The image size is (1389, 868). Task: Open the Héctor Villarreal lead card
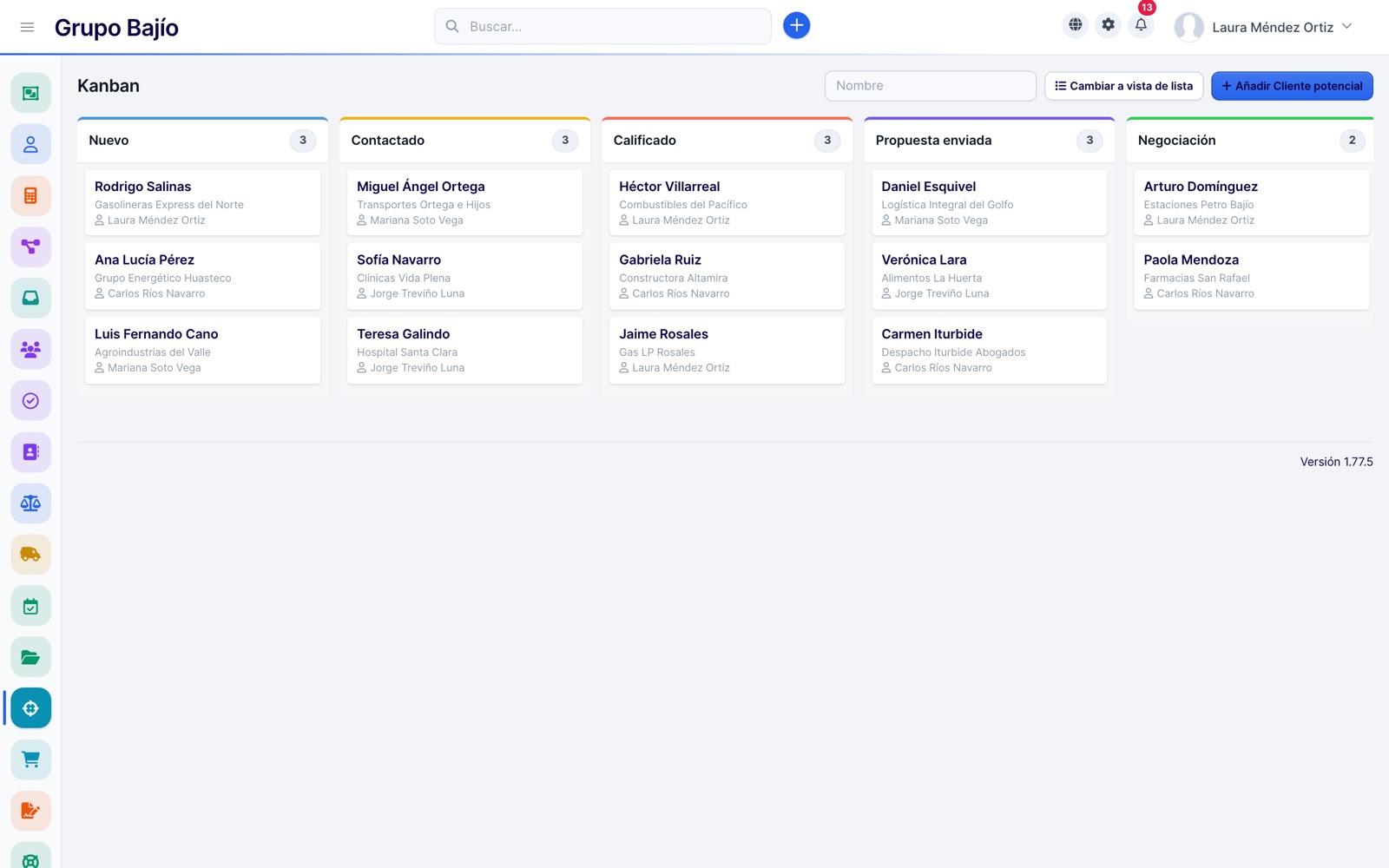pyautogui.click(x=727, y=202)
